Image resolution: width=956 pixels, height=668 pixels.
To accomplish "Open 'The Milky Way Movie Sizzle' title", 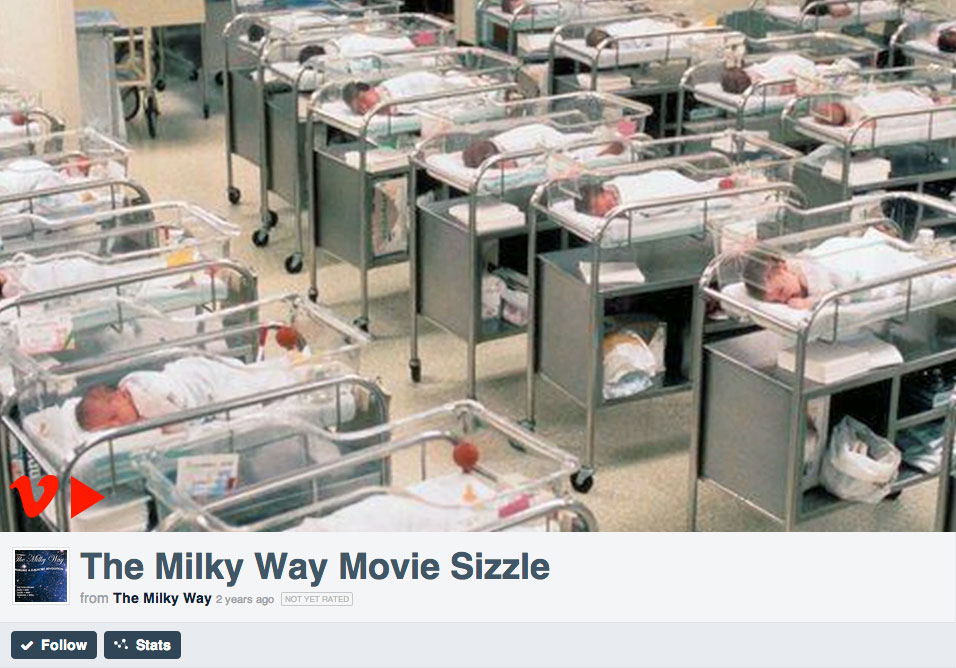I will tap(315, 567).
